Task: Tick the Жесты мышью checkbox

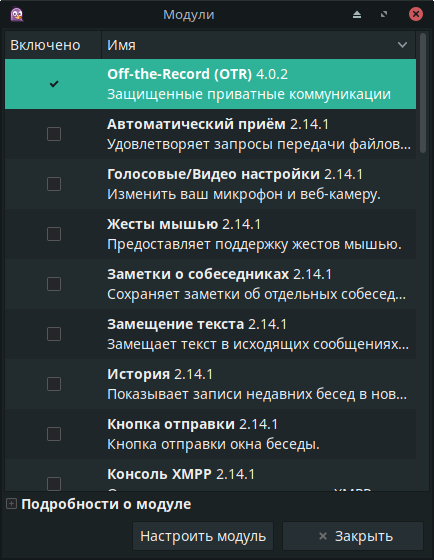Action: 54,234
